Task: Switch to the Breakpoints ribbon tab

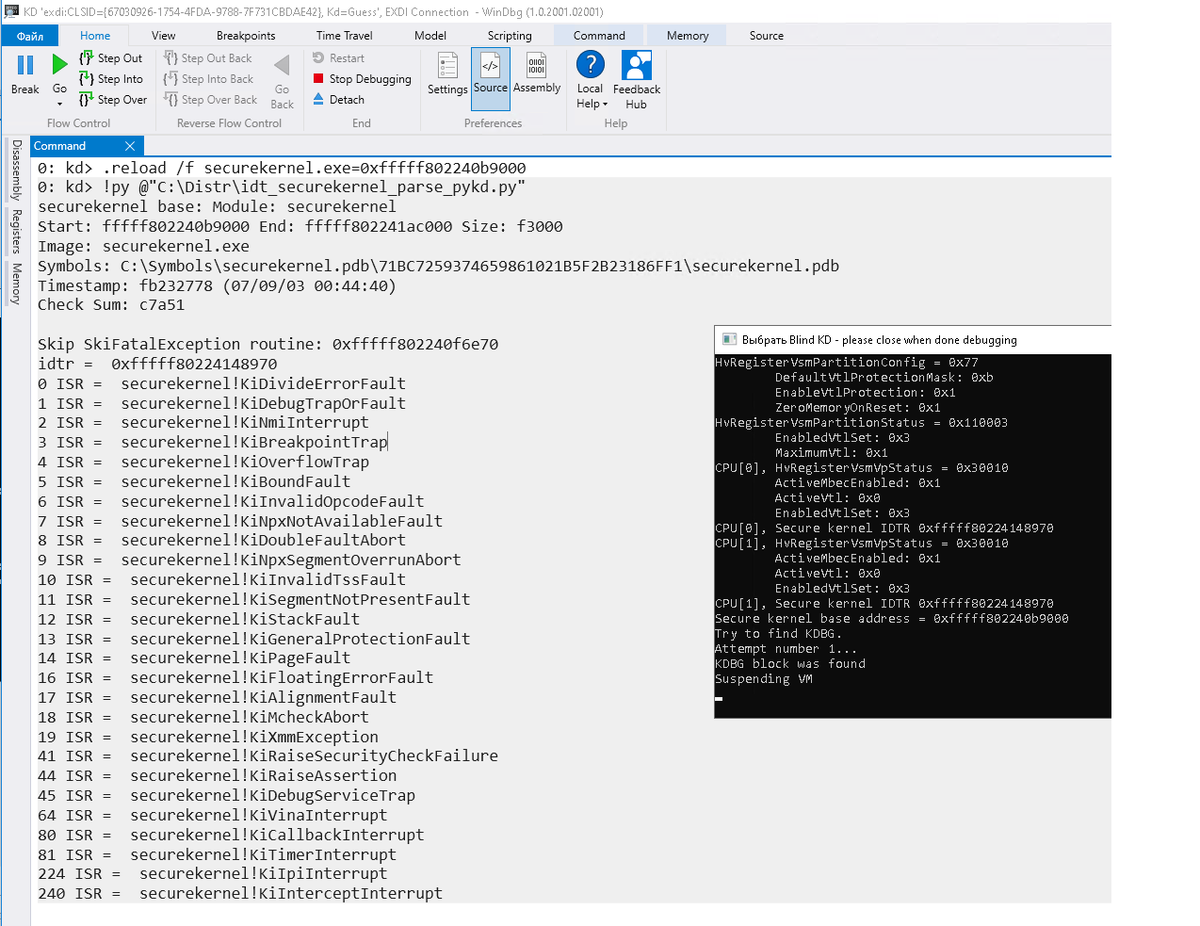Action: (x=246, y=36)
